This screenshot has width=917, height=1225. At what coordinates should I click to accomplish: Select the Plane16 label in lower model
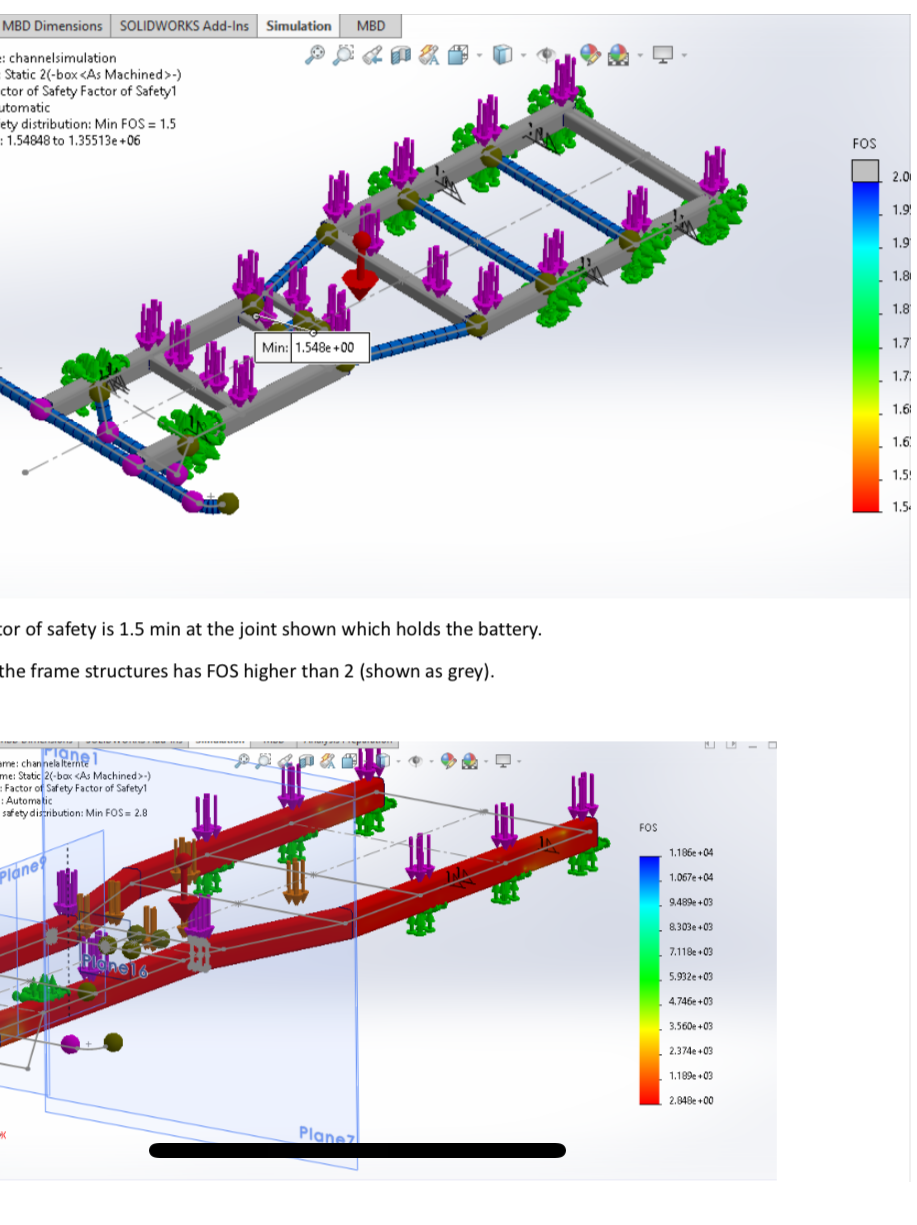click(113, 966)
